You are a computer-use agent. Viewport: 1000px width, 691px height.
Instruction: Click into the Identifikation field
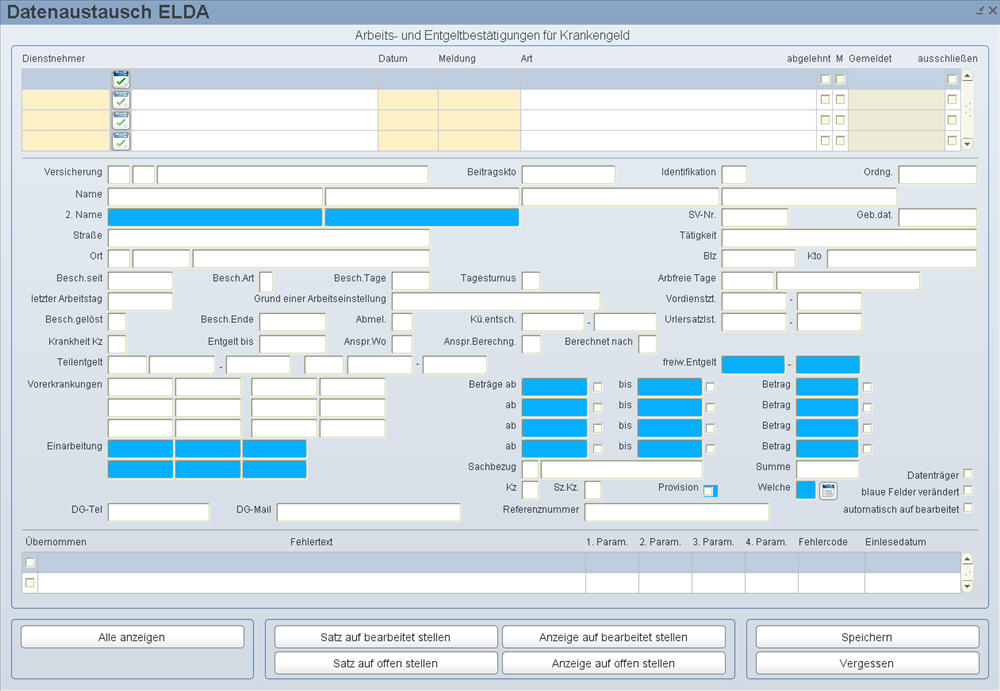[734, 174]
